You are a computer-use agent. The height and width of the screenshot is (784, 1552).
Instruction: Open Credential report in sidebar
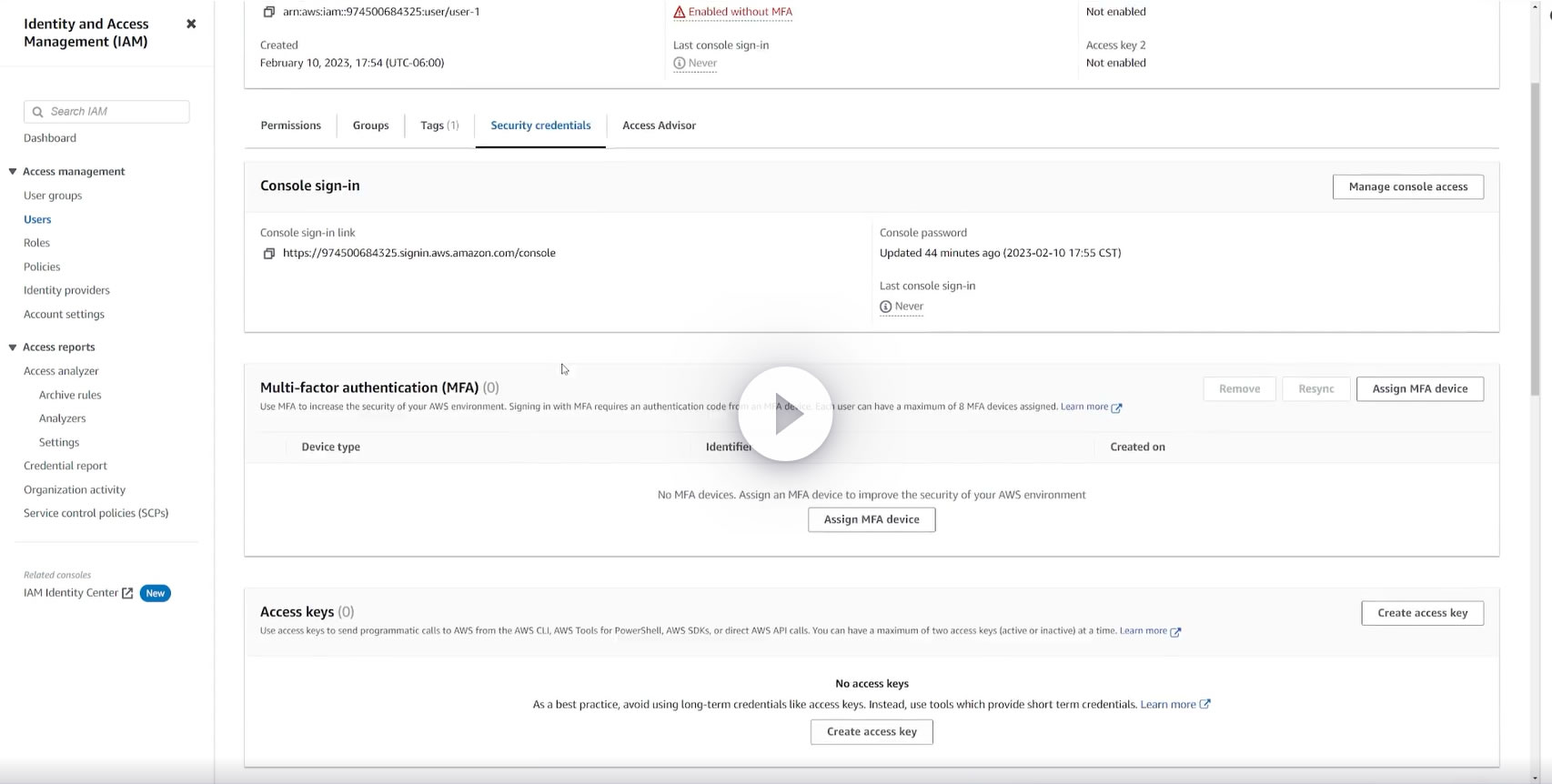point(66,466)
